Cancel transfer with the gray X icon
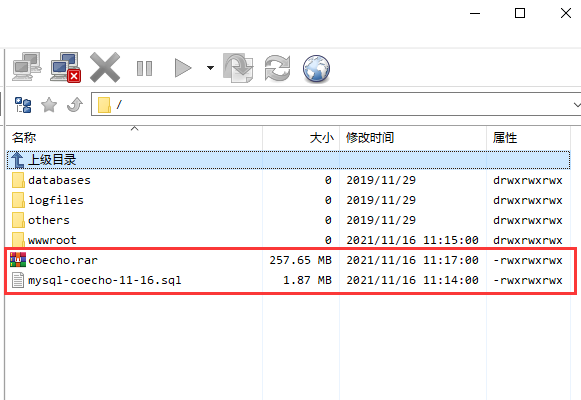This screenshot has height=400, width=581. point(105,67)
